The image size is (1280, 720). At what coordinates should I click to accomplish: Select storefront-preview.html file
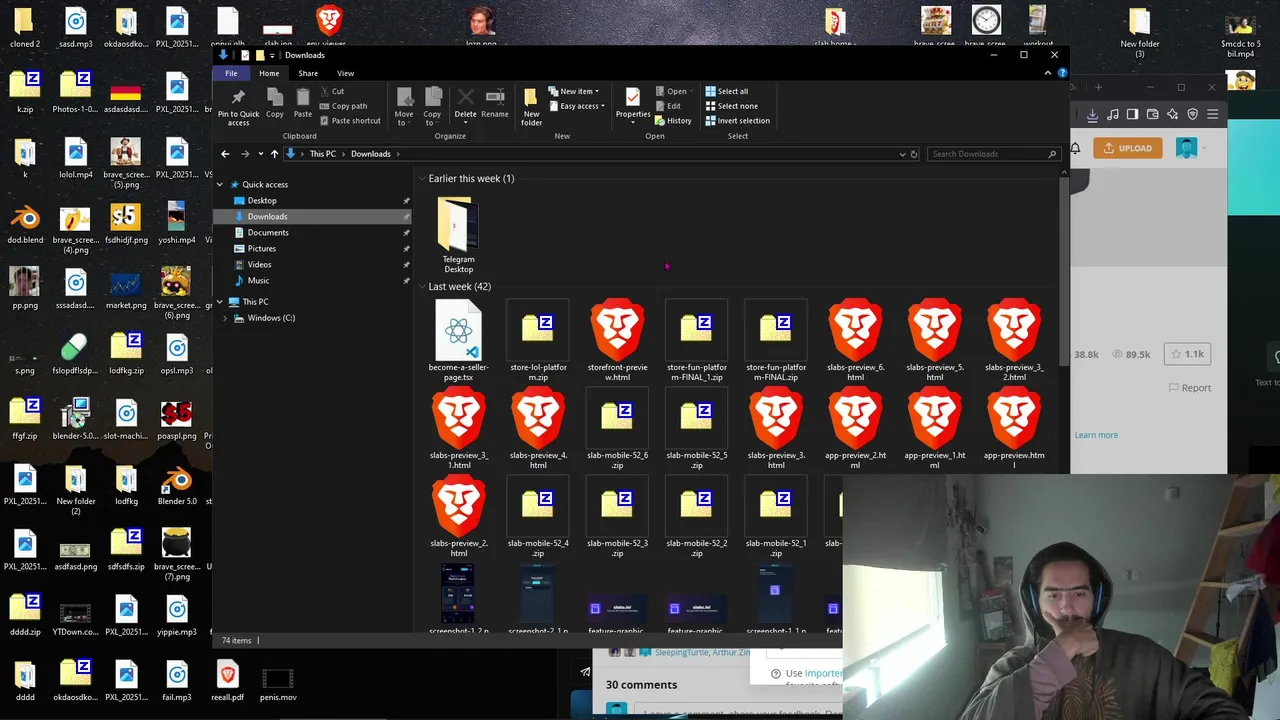pos(617,341)
